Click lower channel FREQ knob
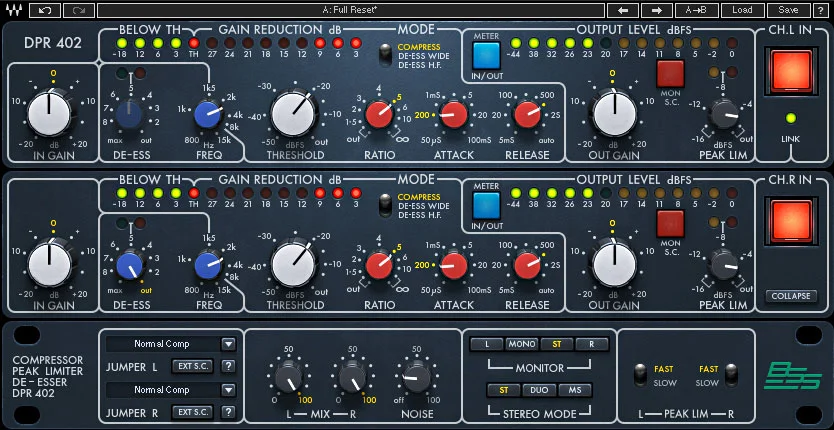Screen dimensions: 834x430 (x=208, y=265)
